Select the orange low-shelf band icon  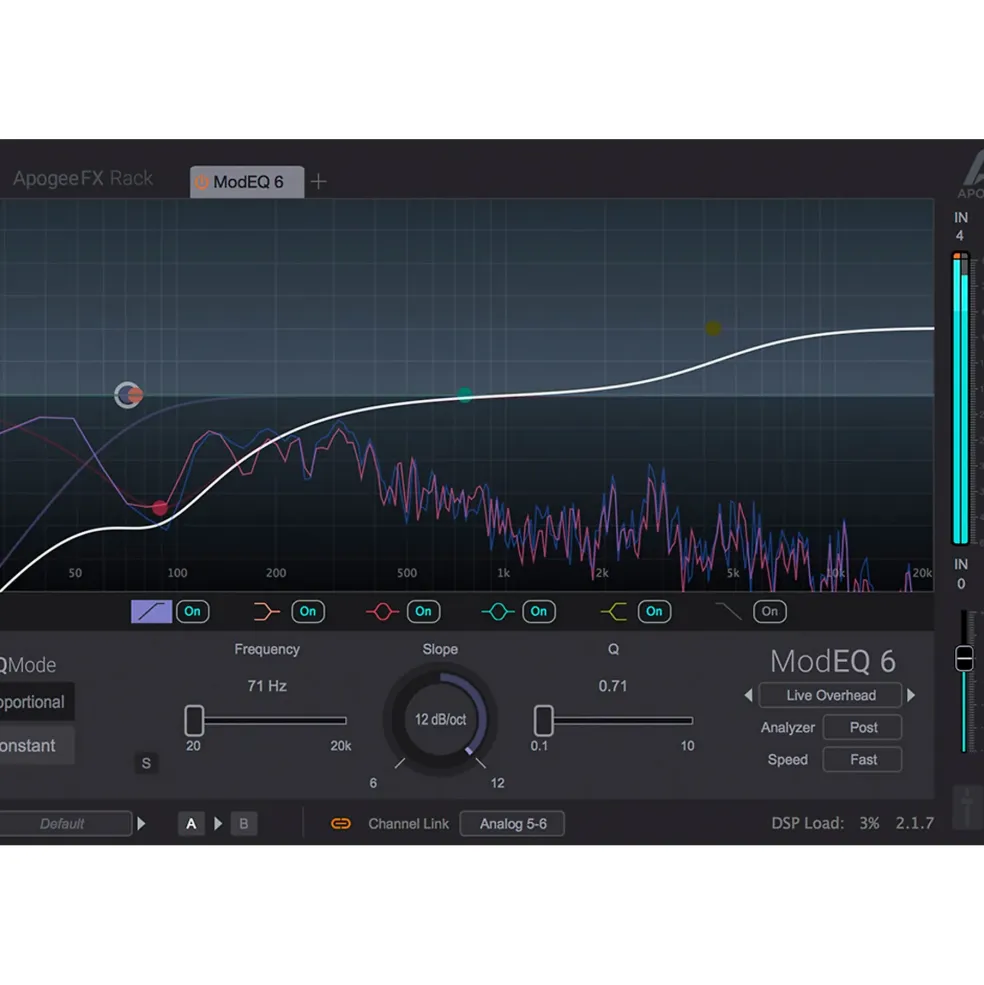pos(266,611)
